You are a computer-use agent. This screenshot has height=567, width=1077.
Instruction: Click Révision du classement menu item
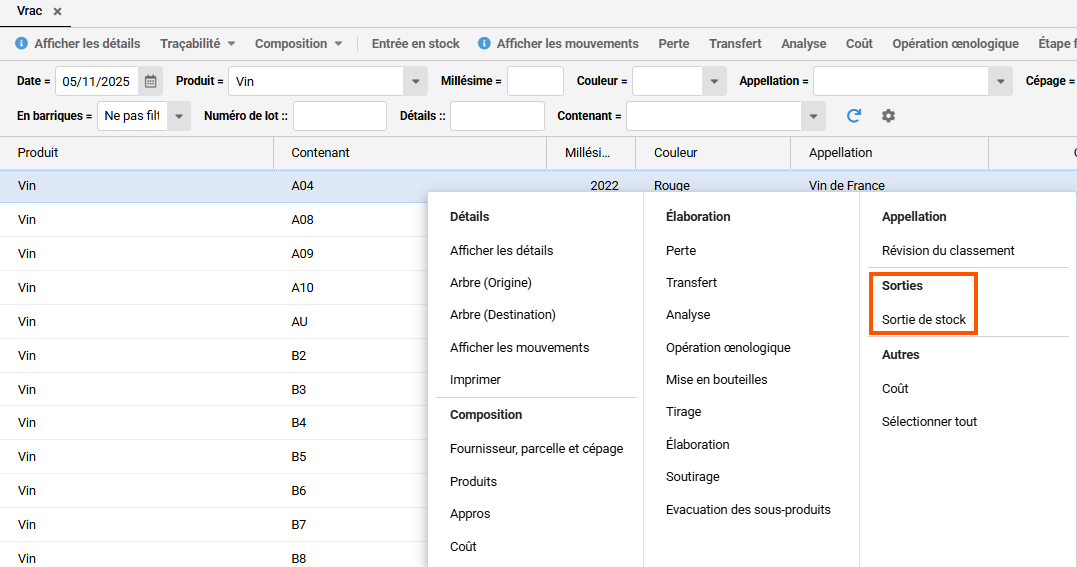pyautogui.click(x=947, y=251)
